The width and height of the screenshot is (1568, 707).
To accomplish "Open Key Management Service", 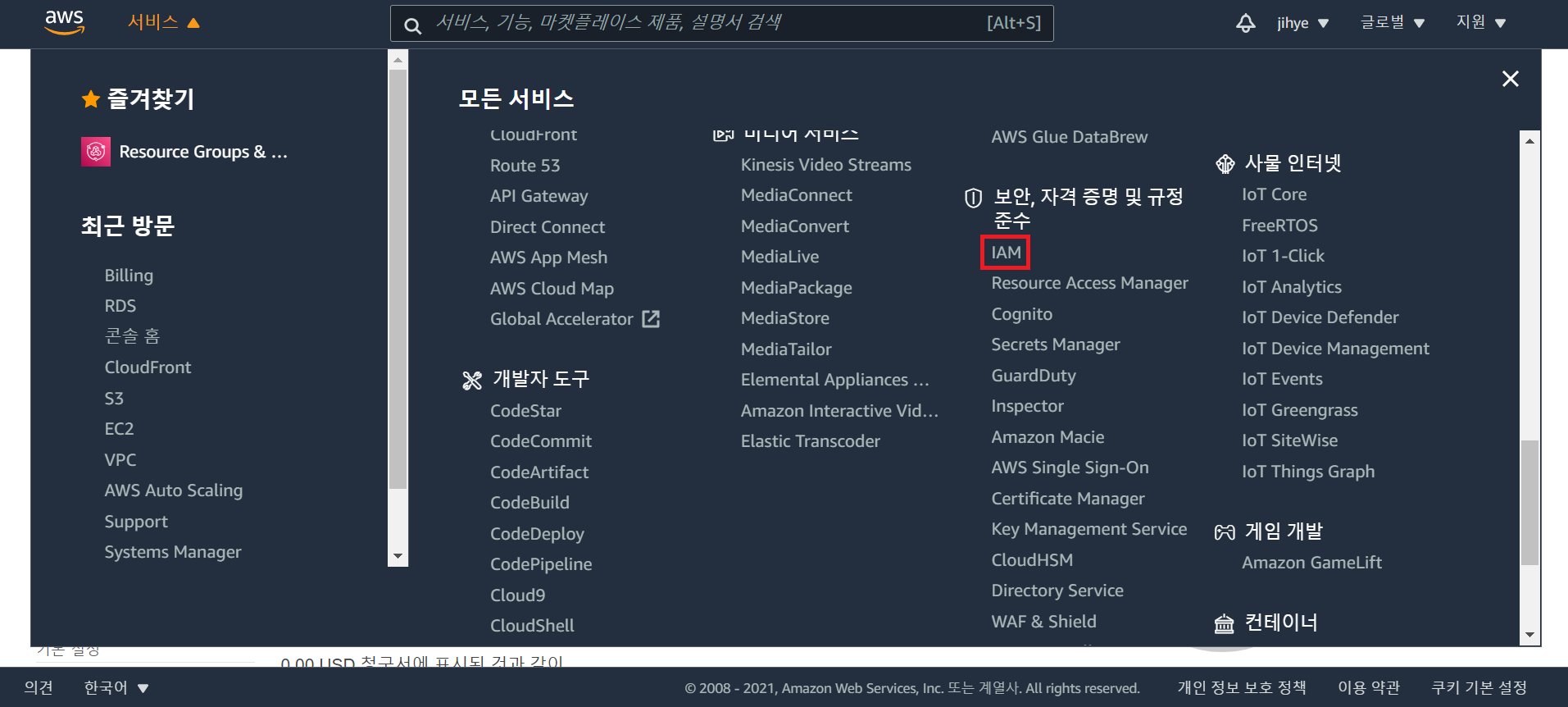I will [1089, 529].
